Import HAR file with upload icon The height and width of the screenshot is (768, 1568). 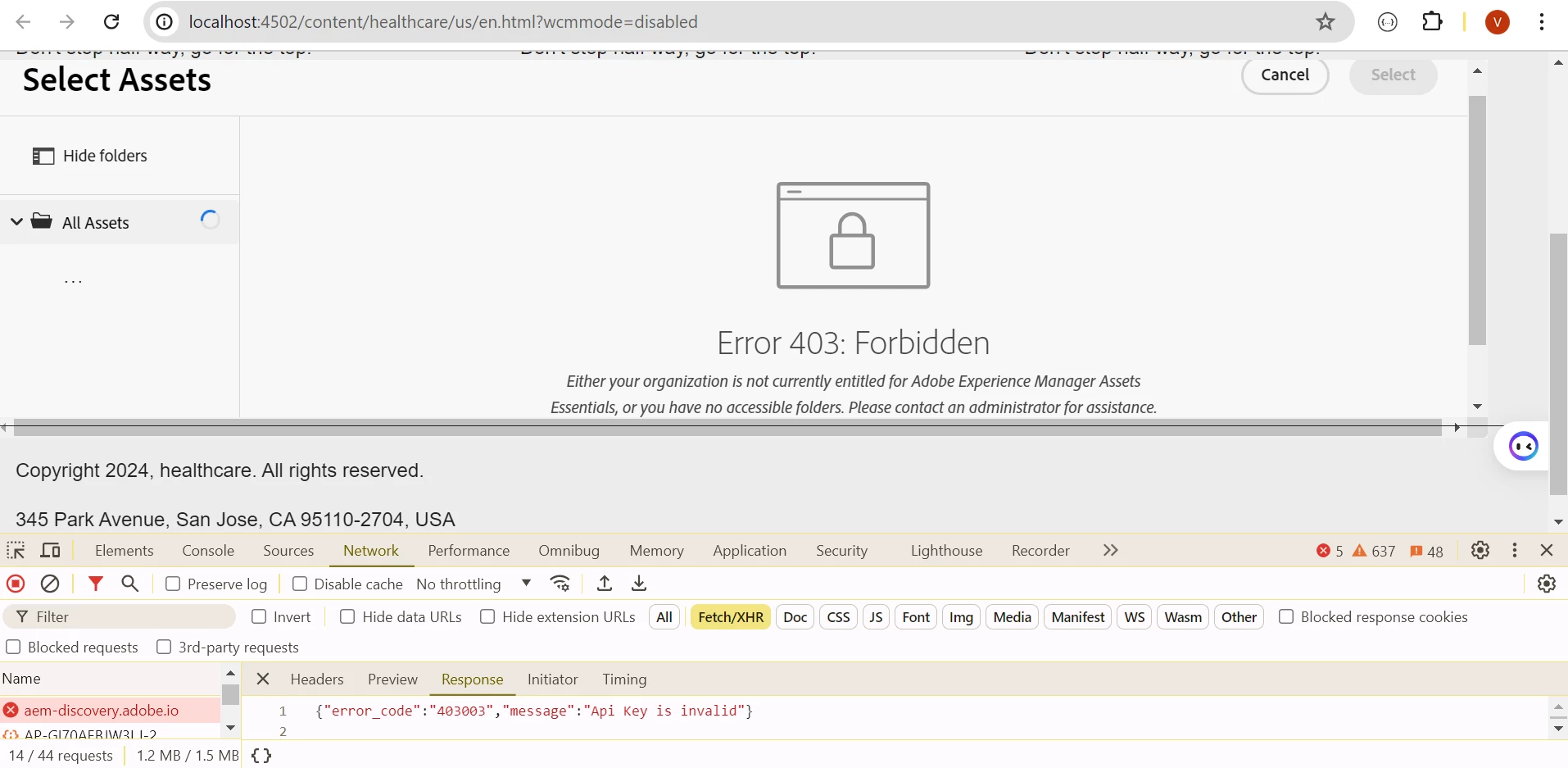(605, 584)
